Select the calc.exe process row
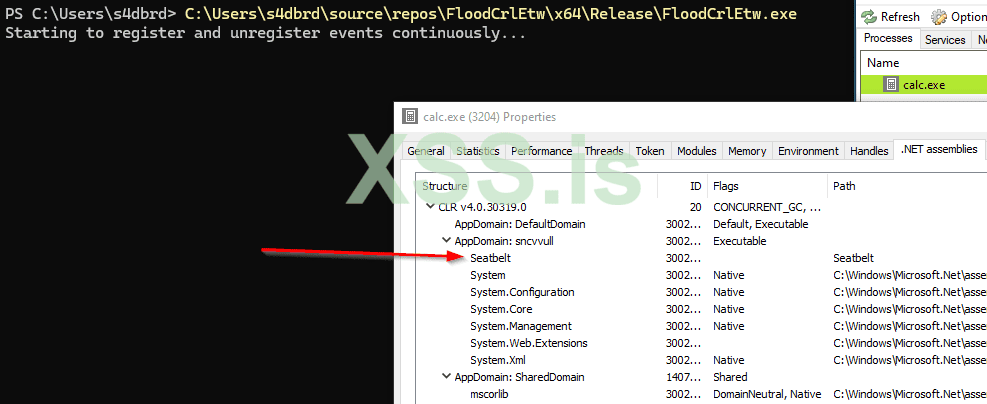The width and height of the screenshot is (987, 404). [923, 84]
